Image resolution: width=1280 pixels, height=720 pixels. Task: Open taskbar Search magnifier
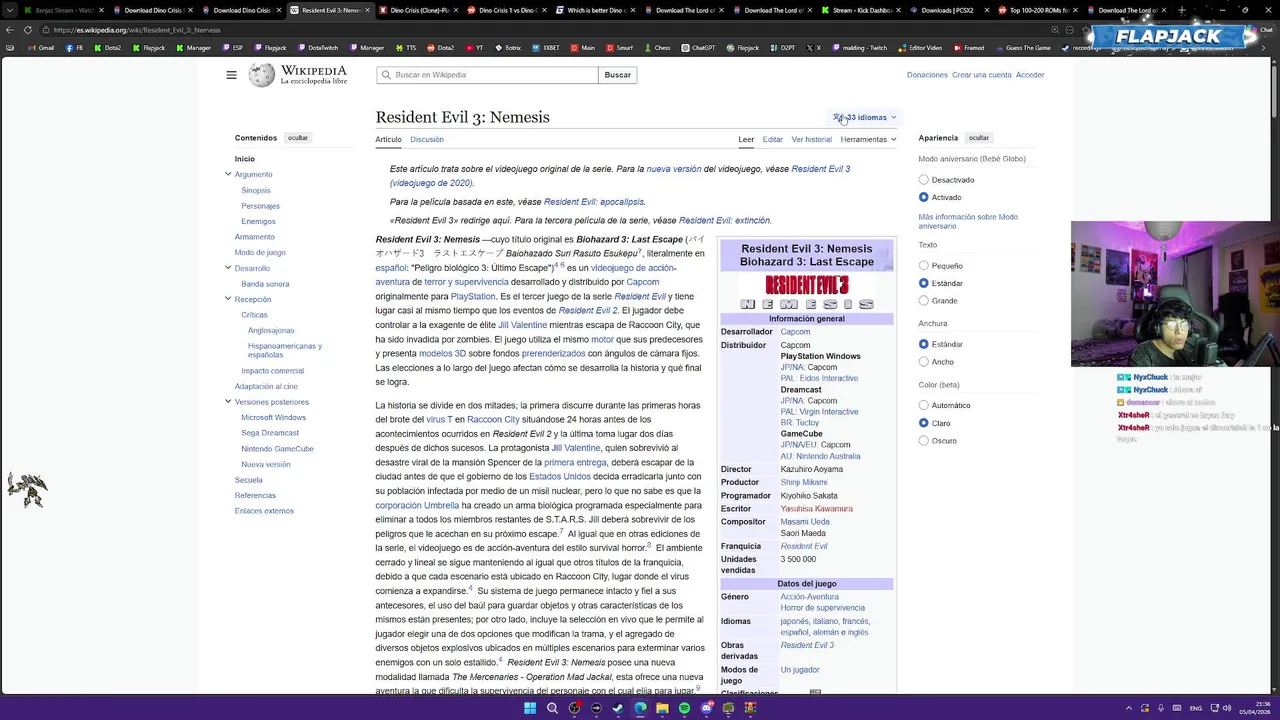[552, 708]
